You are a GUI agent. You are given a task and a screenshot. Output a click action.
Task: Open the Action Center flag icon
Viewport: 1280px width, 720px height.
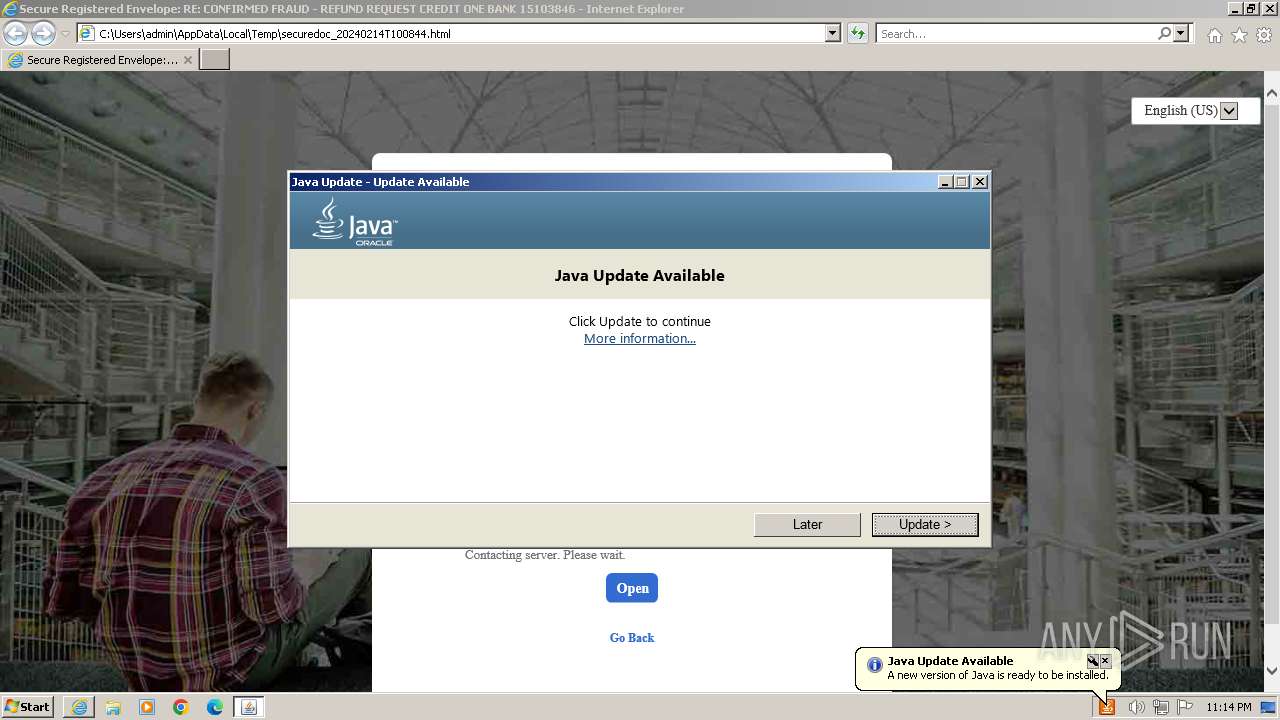pos(1185,707)
